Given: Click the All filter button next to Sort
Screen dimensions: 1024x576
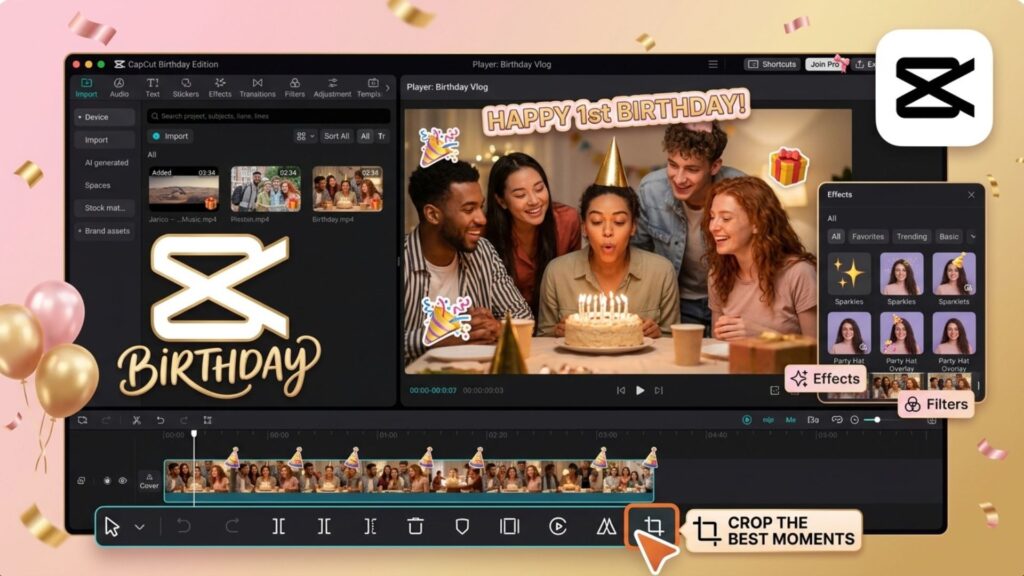Looking at the screenshot, I should [365, 136].
